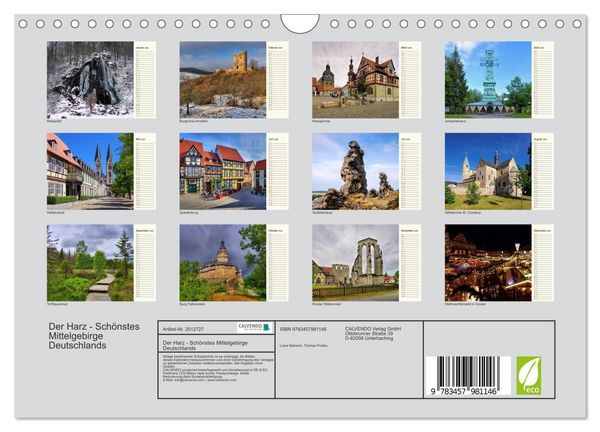Click the boxed title 'Der Harz - Schönstes Mittelgebirge'

(205, 345)
